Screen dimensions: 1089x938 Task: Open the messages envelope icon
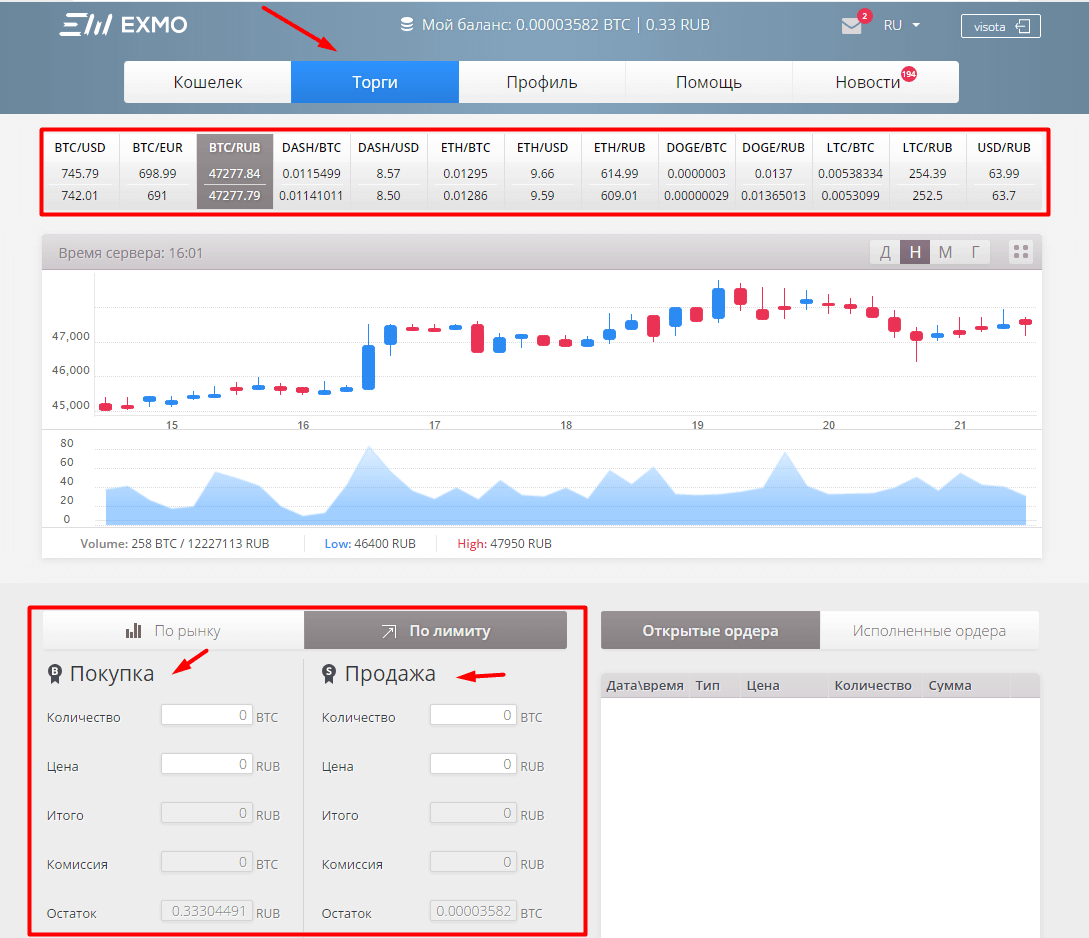click(x=851, y=26)
